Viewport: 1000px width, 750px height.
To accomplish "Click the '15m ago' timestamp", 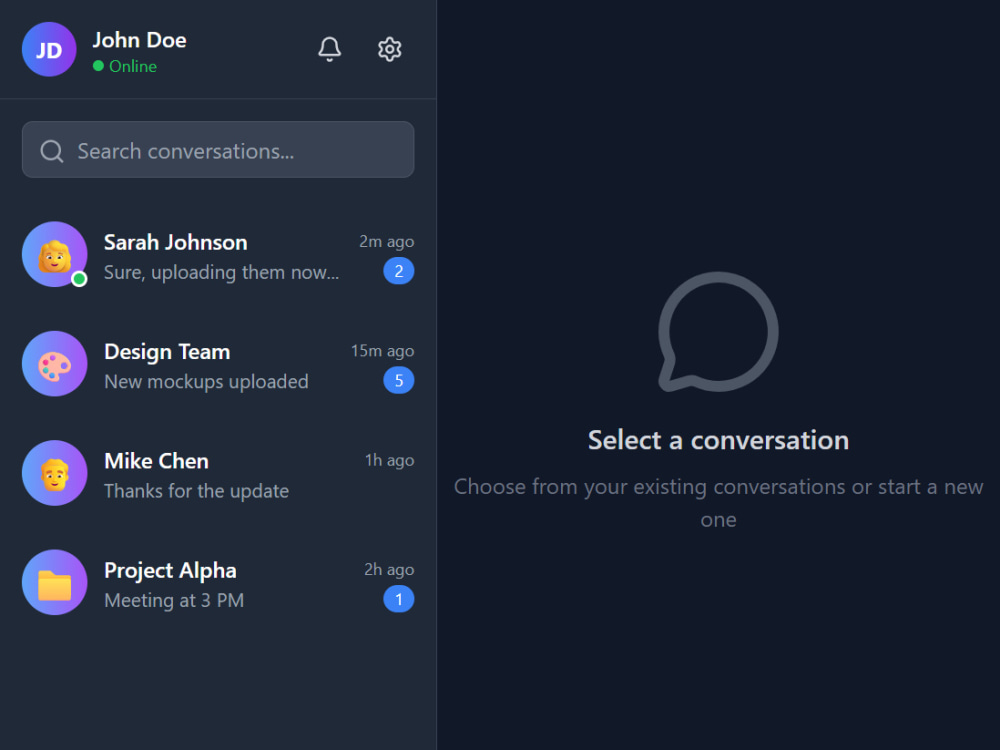I will click(383, 351).
